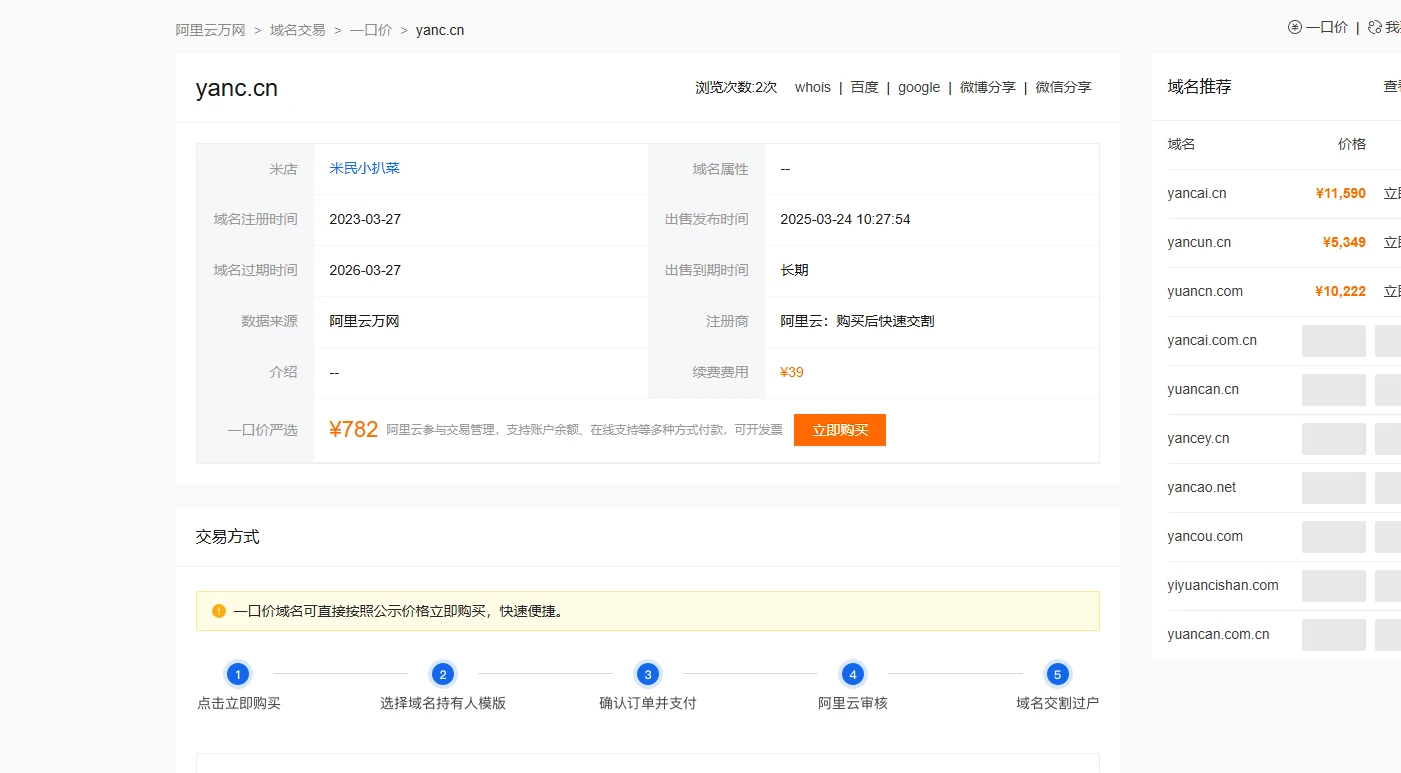Viewport: 1401px width, 773px height.
Task: Go to 阿里云万网 in breadcrumb
Action: point(210,30)
